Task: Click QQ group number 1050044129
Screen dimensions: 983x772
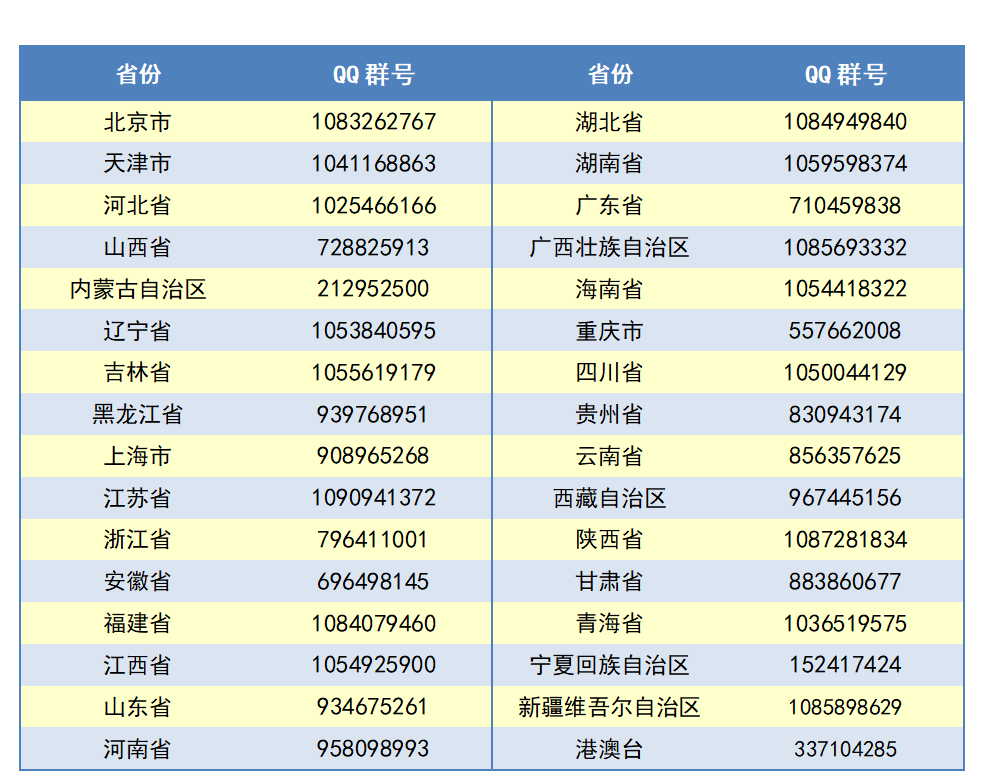Action: click(845, 373)
